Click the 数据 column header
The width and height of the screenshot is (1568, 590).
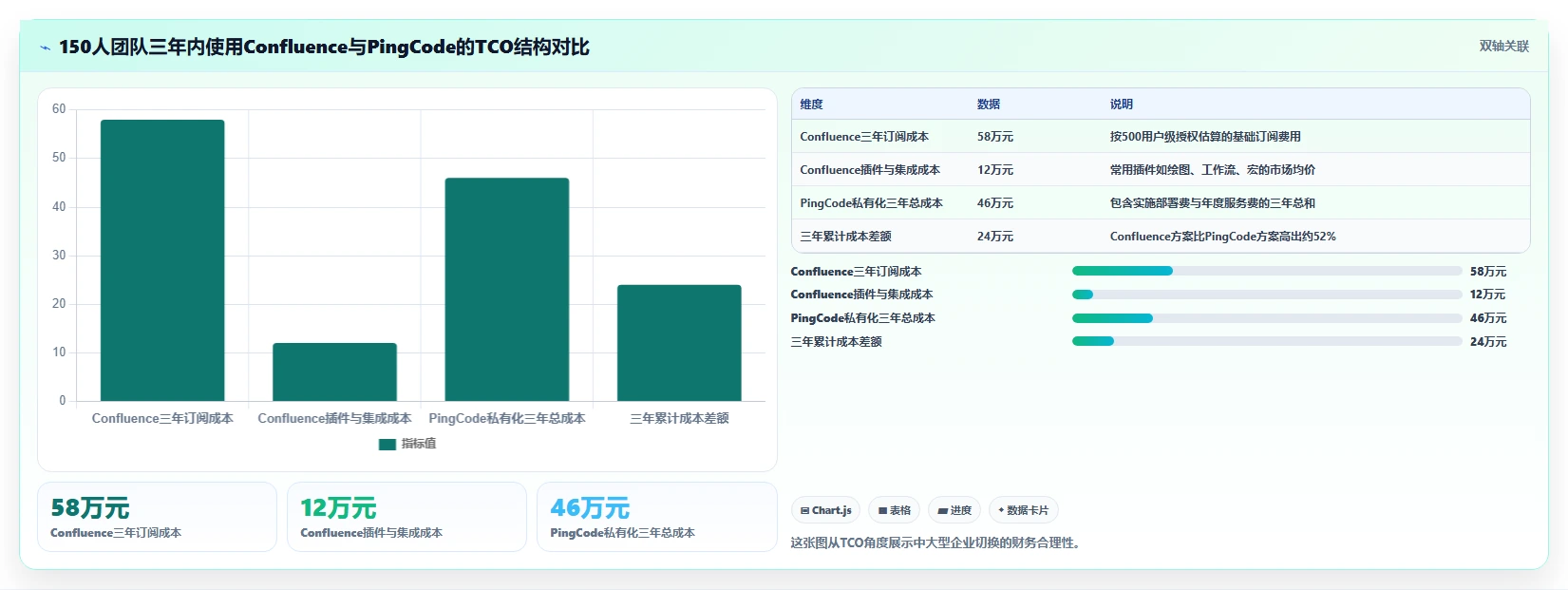tap(989, 105)
